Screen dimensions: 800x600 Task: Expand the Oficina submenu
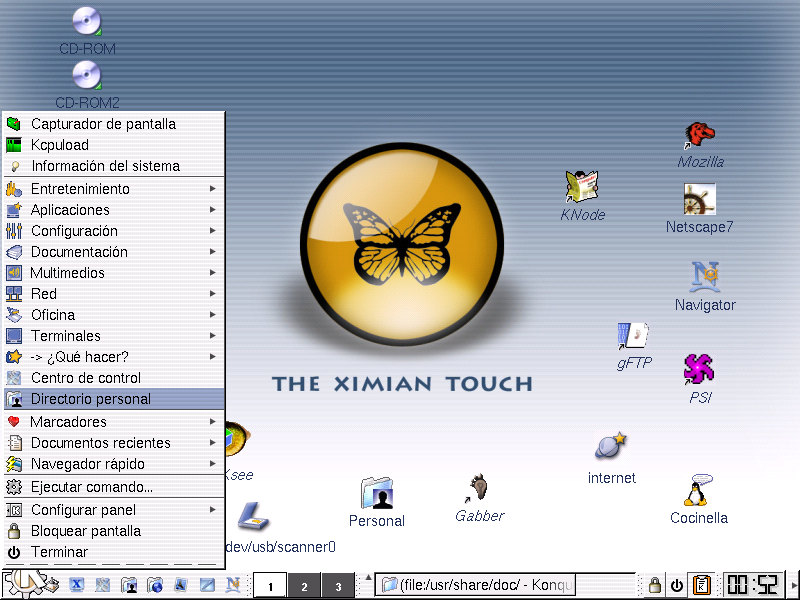click(x=113, y=314)
